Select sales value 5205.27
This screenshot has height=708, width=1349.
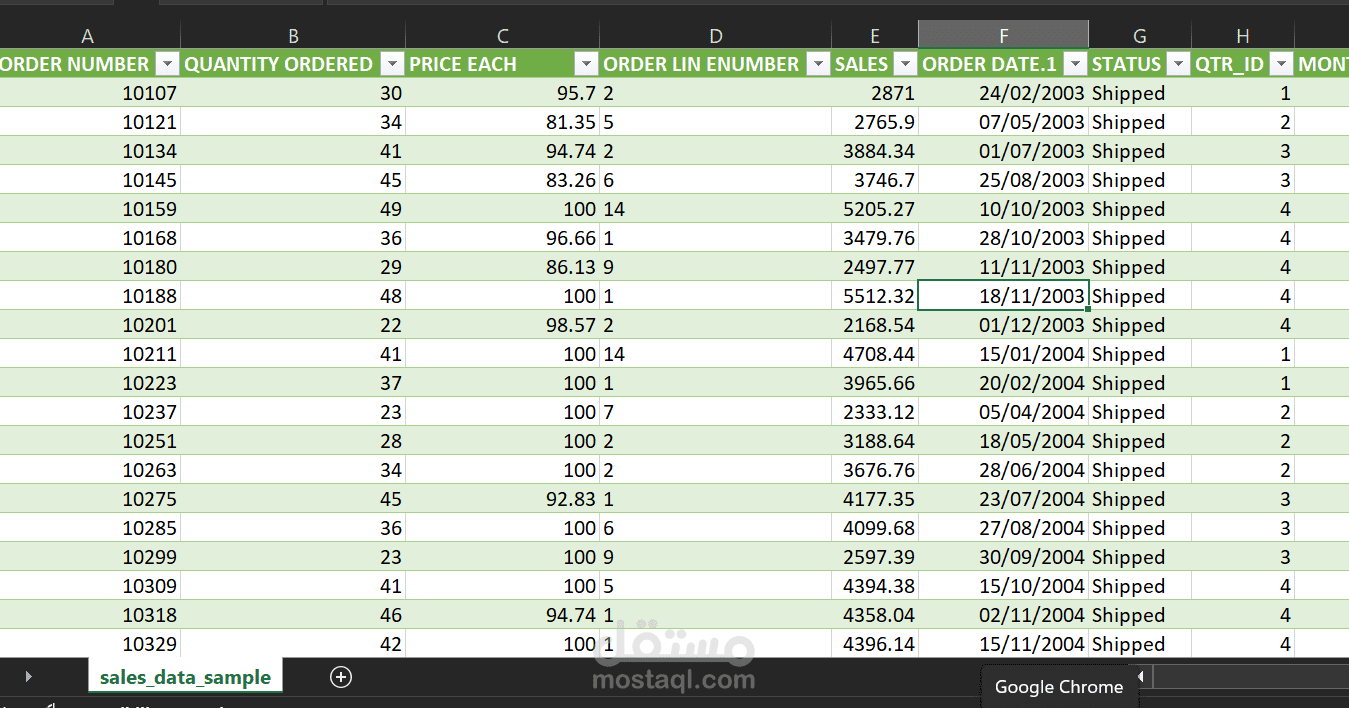[874, 209]
